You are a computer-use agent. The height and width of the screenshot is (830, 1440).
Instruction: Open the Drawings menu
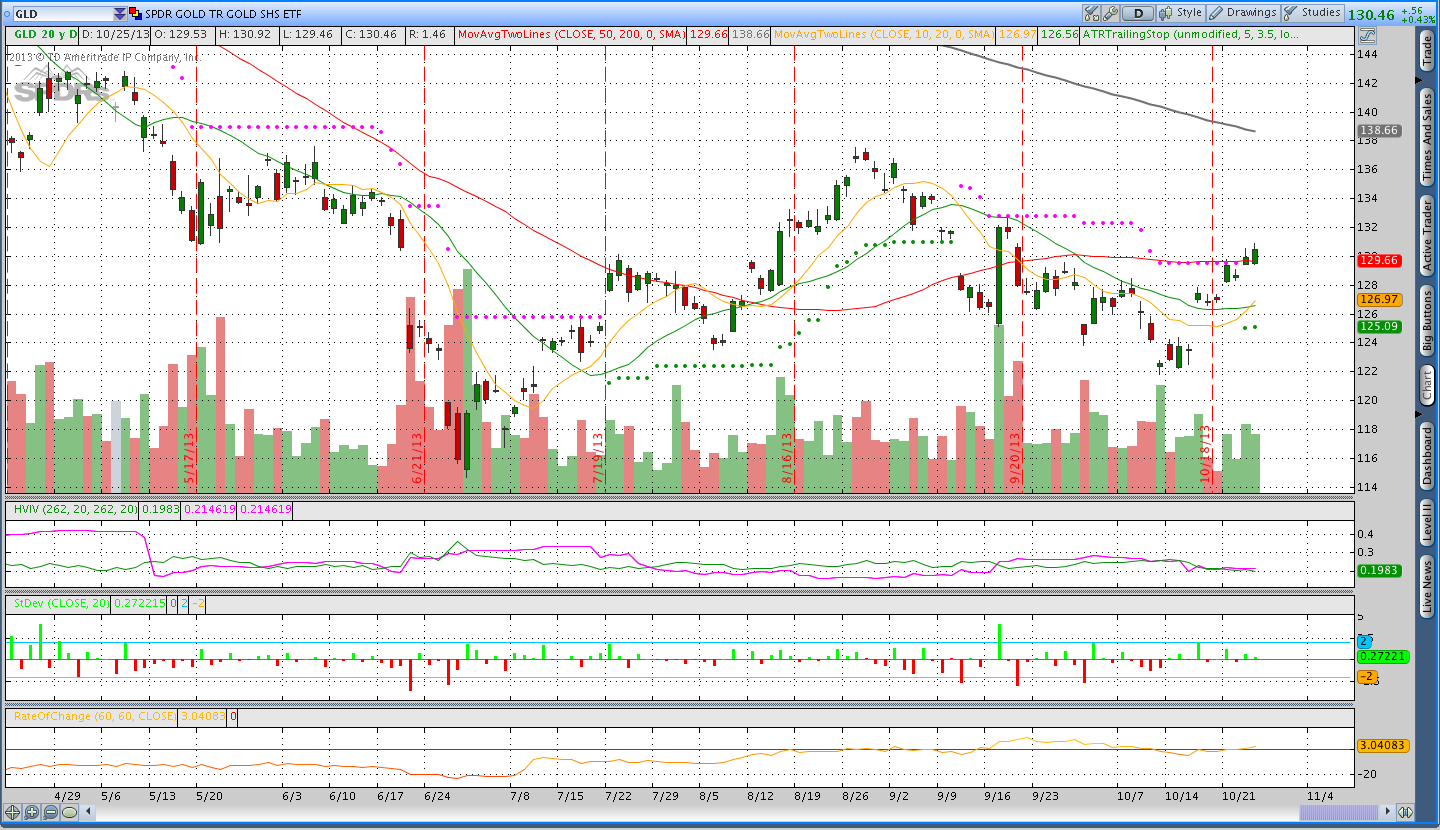click(x=1243, y=13)
